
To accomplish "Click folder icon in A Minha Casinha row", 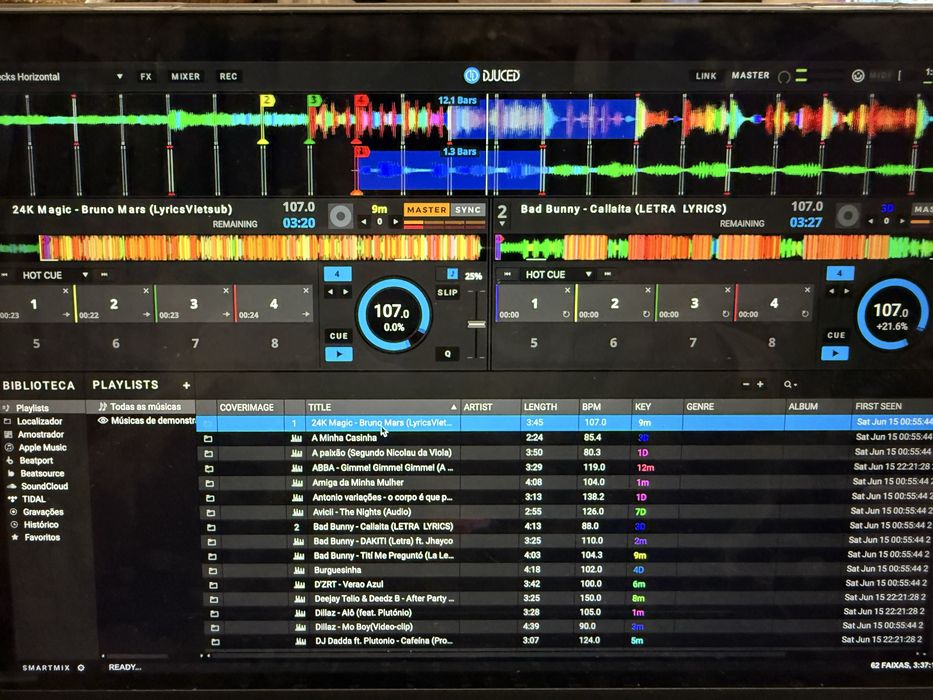I will 208,439.
